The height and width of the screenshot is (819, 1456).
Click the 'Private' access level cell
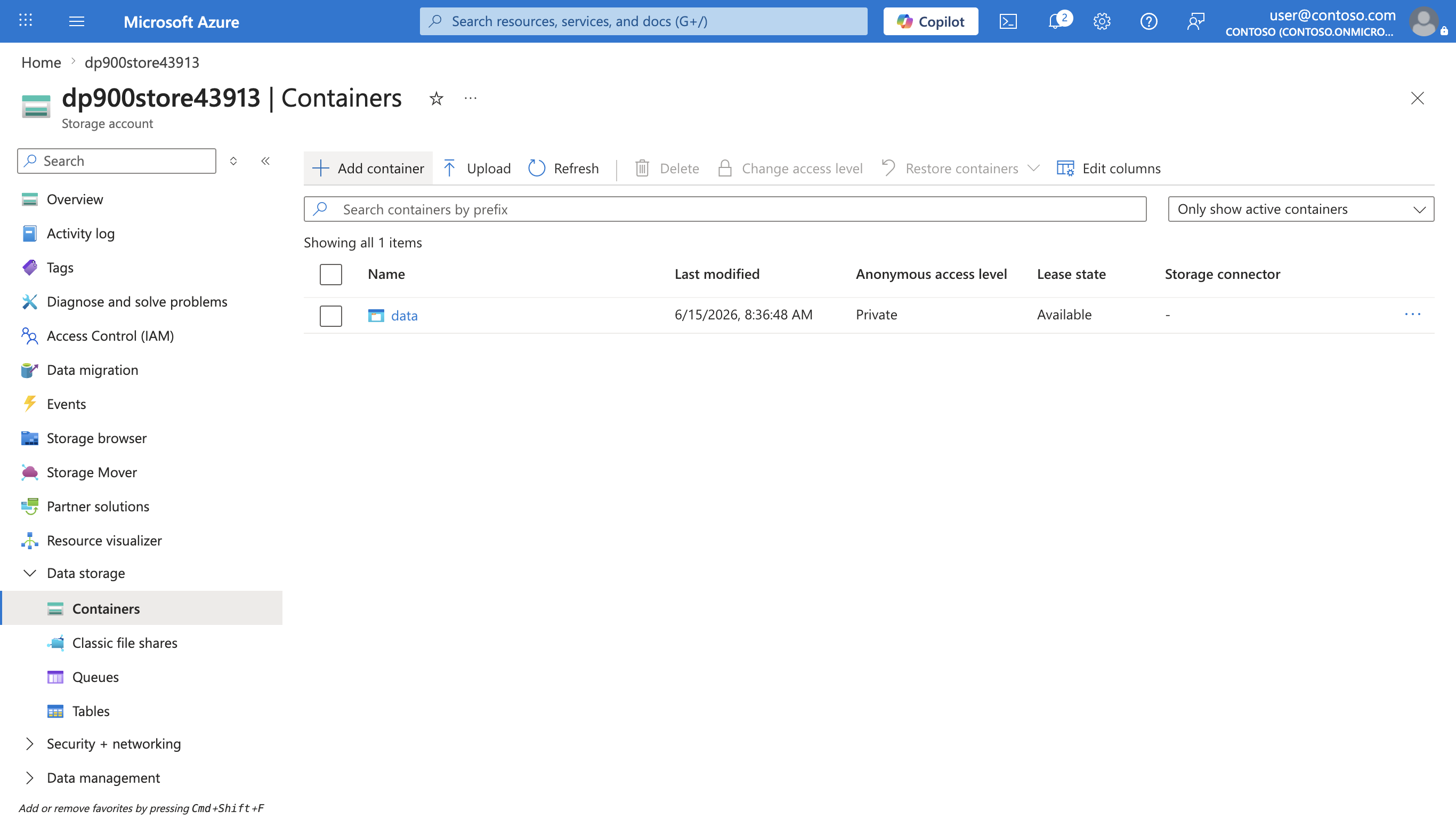pos(876,315)
